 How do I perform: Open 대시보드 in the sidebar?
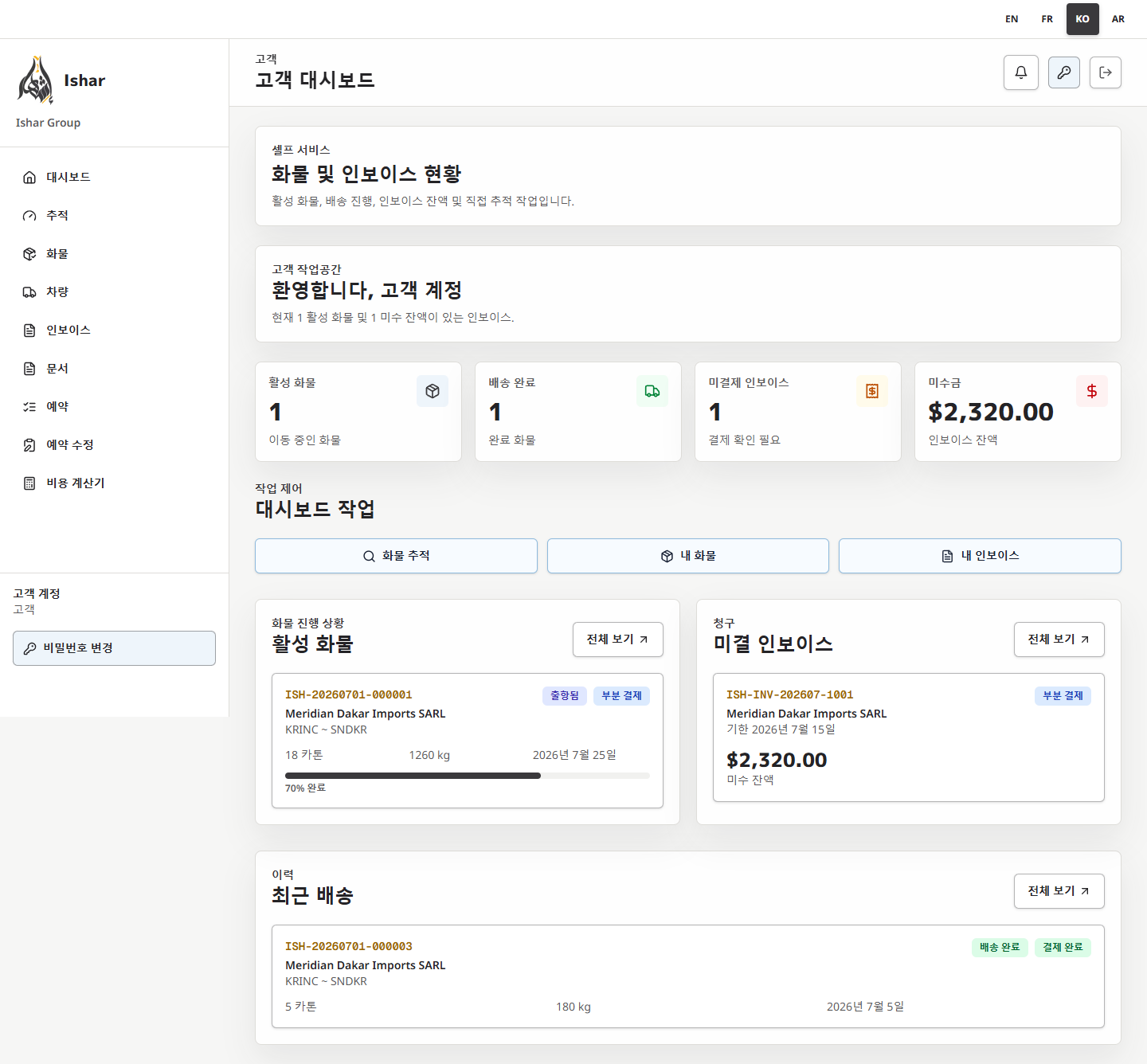(114, 177)
